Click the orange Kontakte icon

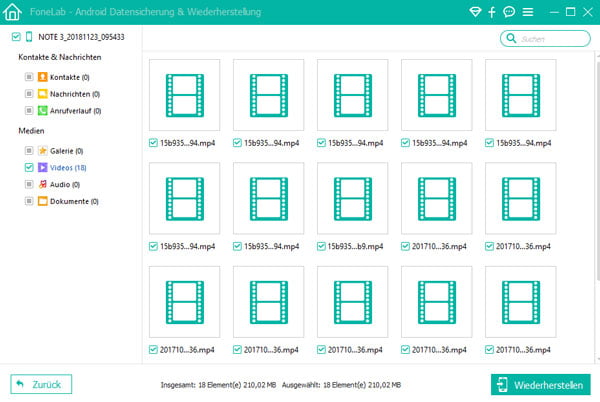42,77
